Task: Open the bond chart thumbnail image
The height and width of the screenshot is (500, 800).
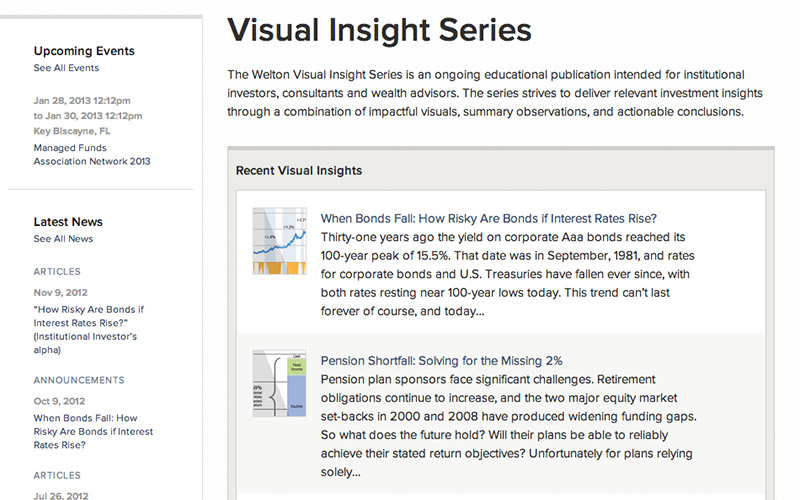Action: [x=278, y=241]
